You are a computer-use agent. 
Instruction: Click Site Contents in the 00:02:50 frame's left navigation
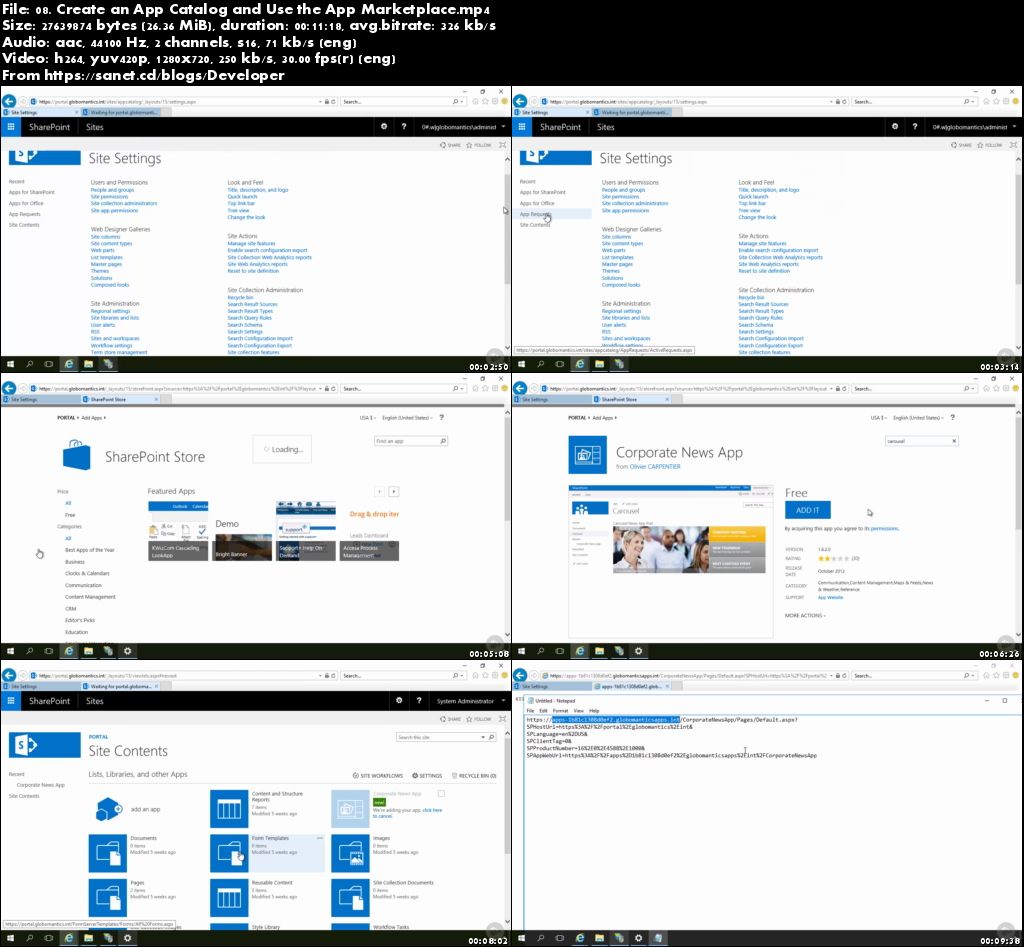point(24,225)
